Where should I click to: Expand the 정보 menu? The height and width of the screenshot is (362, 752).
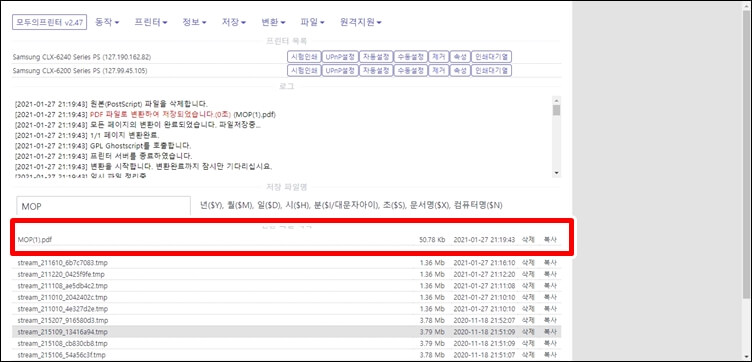pyautogui.click(x=194, y=23)
